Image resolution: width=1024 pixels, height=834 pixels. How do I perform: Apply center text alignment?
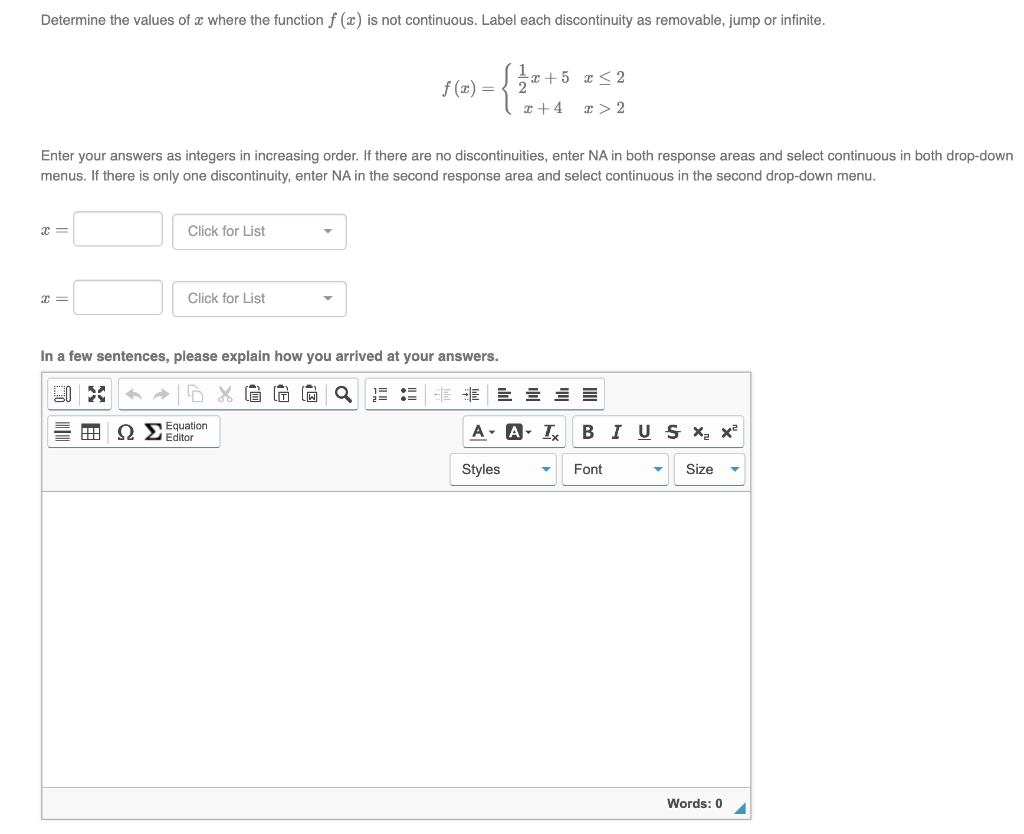pyautogui.click(x=531, y=394)
